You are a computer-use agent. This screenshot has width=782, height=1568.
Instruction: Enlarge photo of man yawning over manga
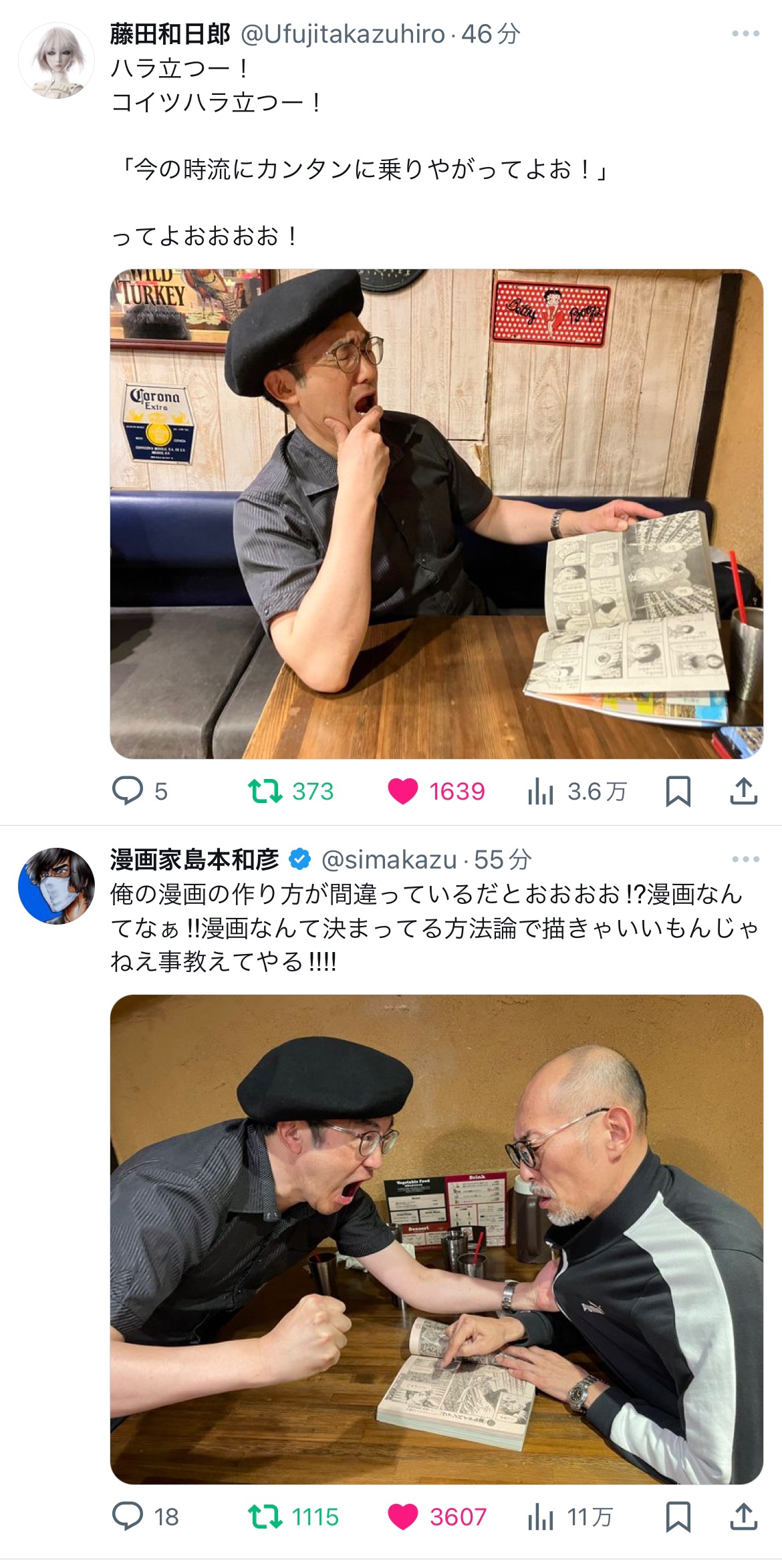point(436,514)
